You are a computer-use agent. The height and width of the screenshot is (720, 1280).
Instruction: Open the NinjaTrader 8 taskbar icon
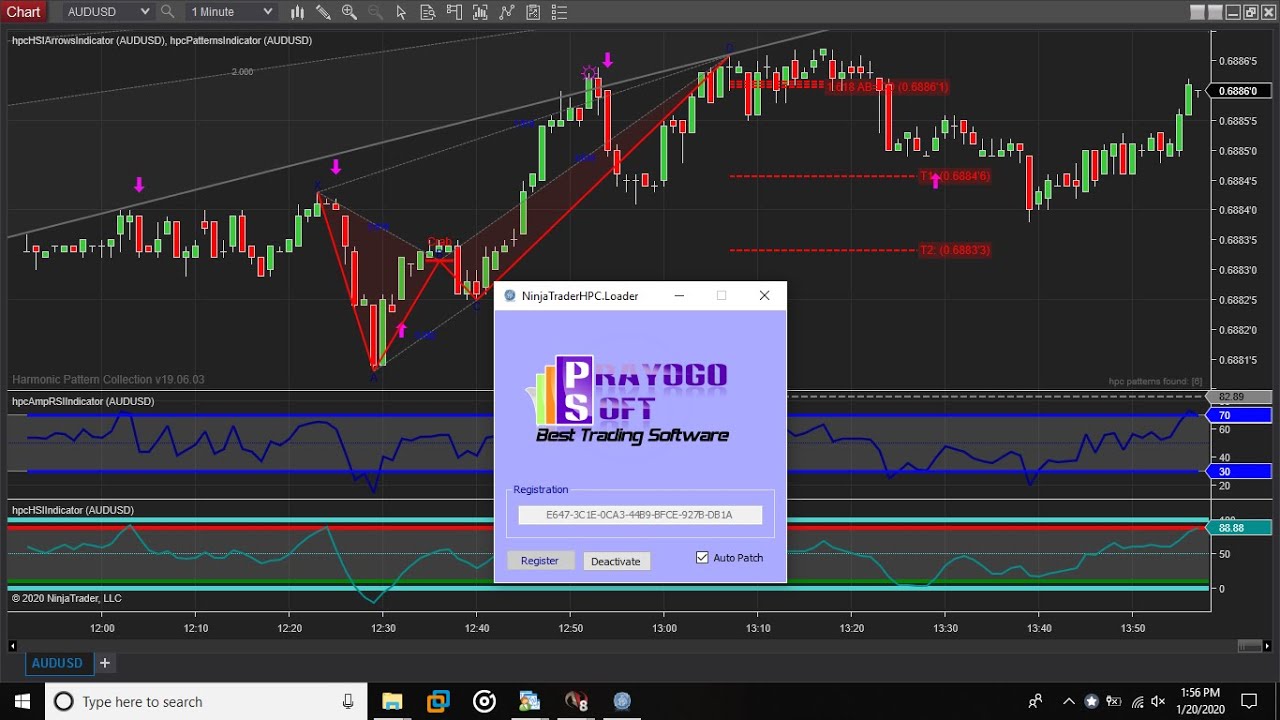pyautogui.click(x=576, y=701)
